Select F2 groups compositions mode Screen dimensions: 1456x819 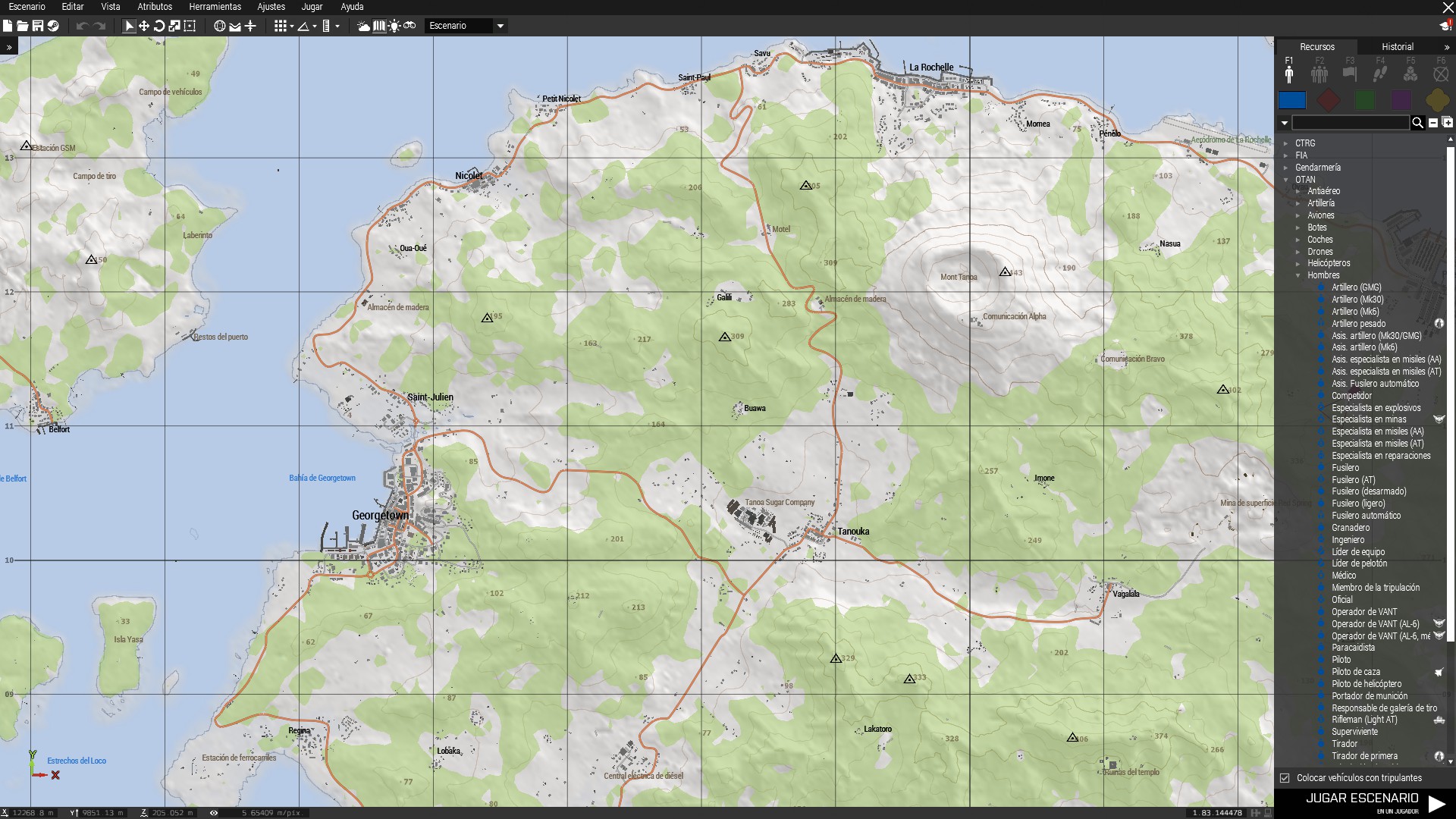click(1319, 71)
